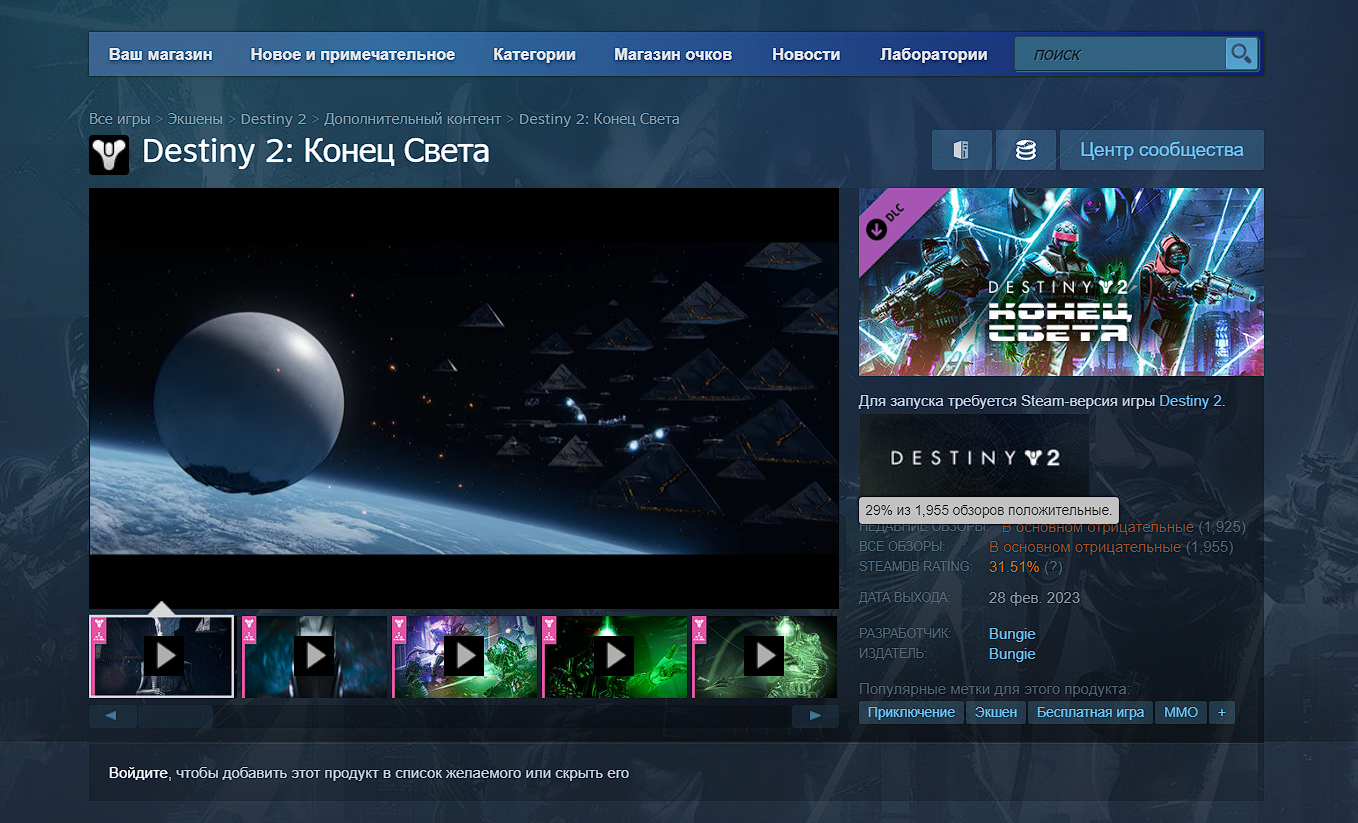The image size is (1358, 823).
Task: Select the second video thumbnail
Action: [315, 656]
